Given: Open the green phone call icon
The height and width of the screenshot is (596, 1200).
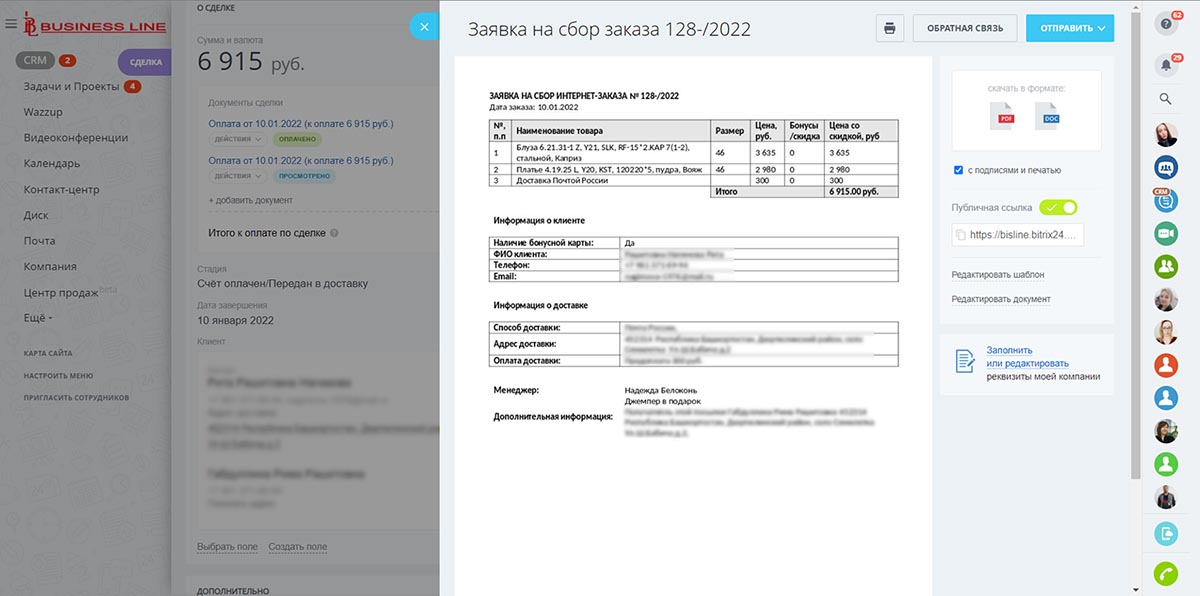Looking at the screenshot, I should [x=1165, y=573].
